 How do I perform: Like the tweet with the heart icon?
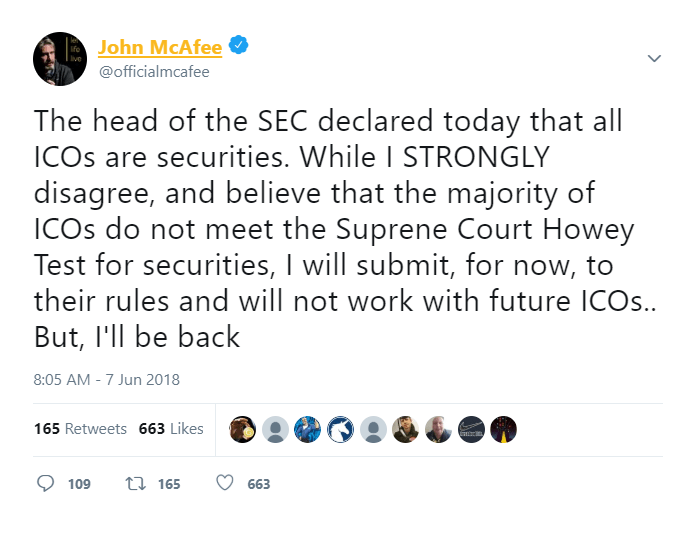225,484
